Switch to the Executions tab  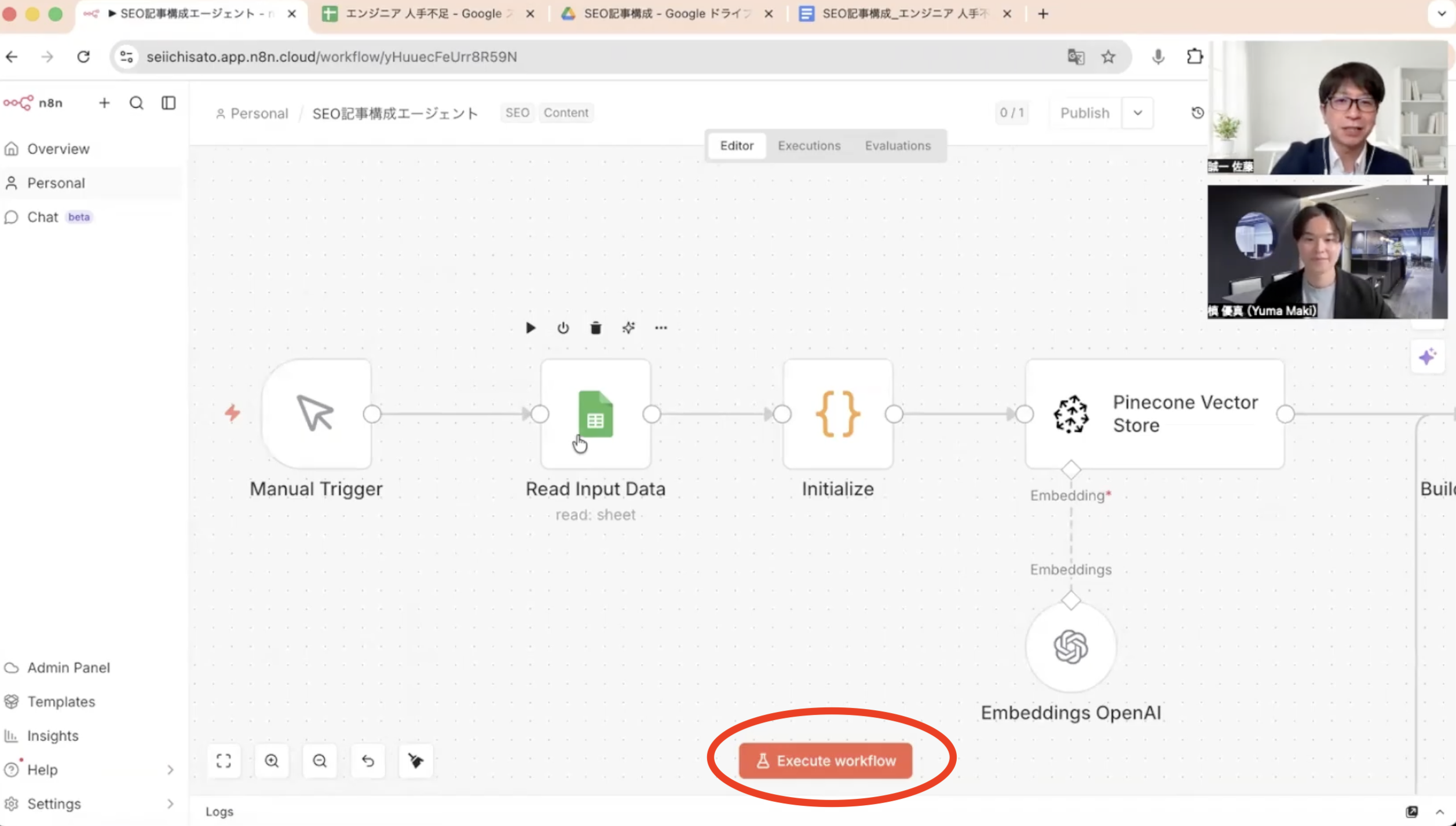pyautogui.click(x=809, y=145)
